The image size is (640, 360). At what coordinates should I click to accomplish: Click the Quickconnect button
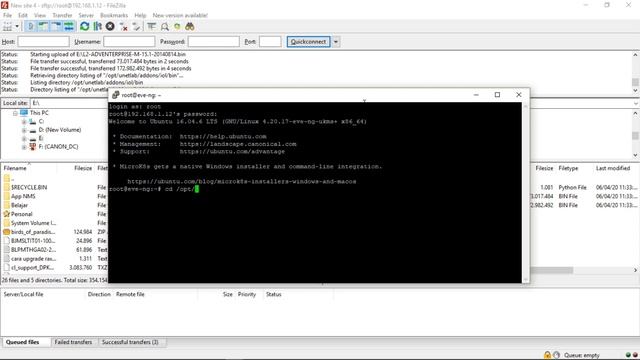pos(309,42)
